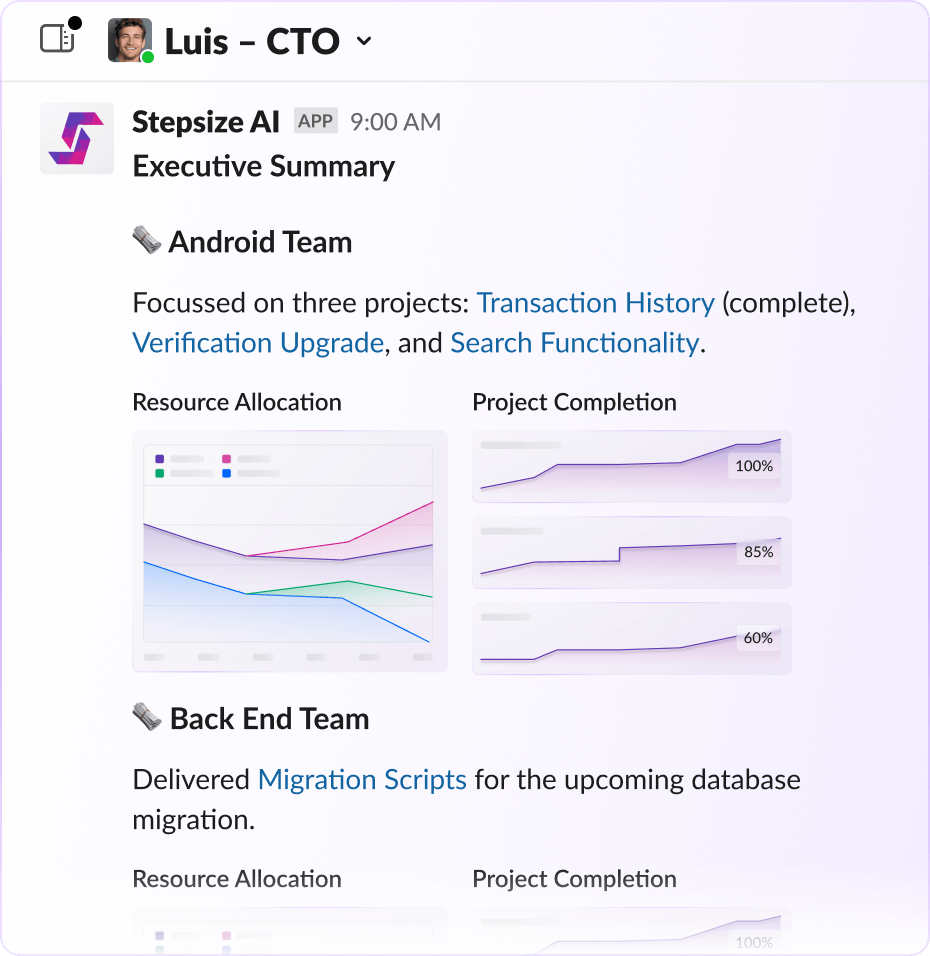Open the 100% project completion chart
Viewport: 930px width, 956px height.
[631, 466]
